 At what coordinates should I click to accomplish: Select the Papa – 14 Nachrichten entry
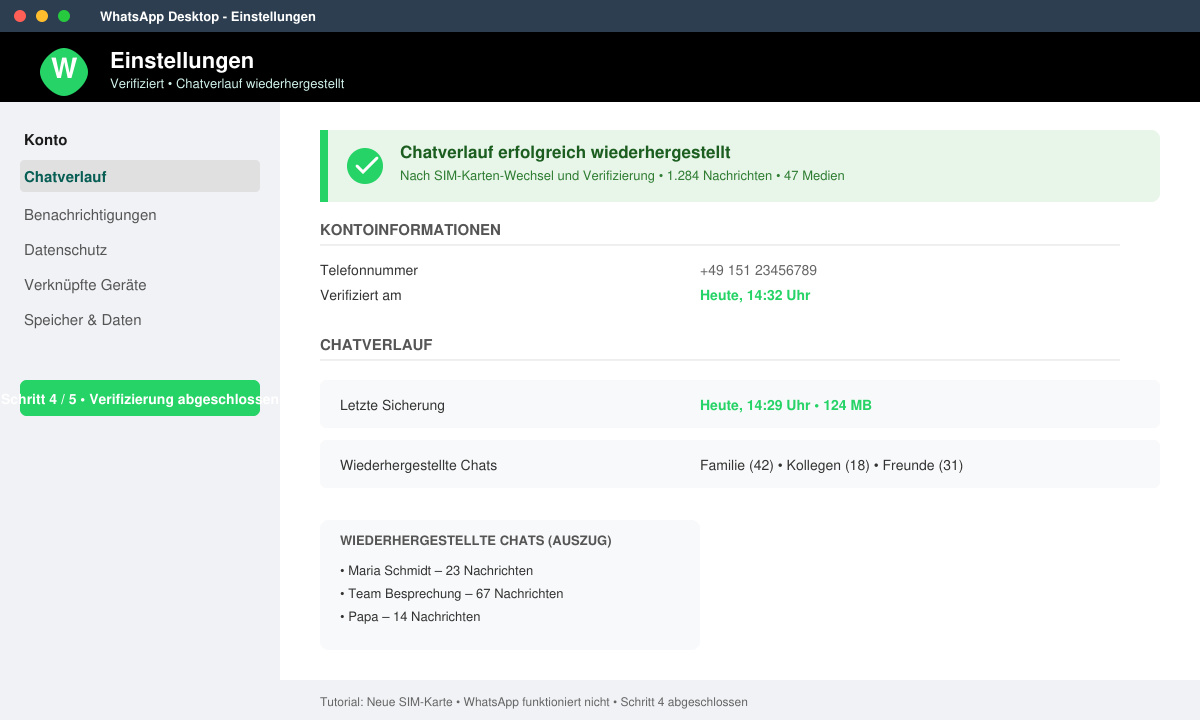point(410,617)
